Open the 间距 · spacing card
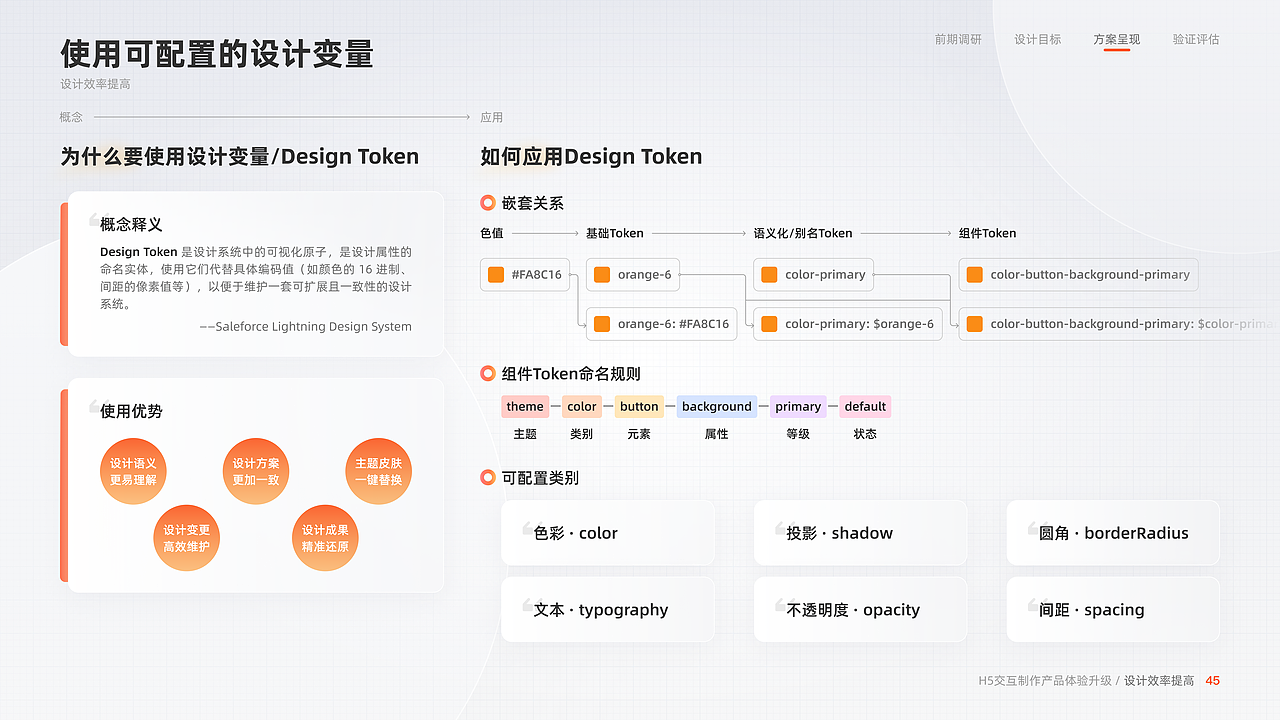 tap(1113, 609)
